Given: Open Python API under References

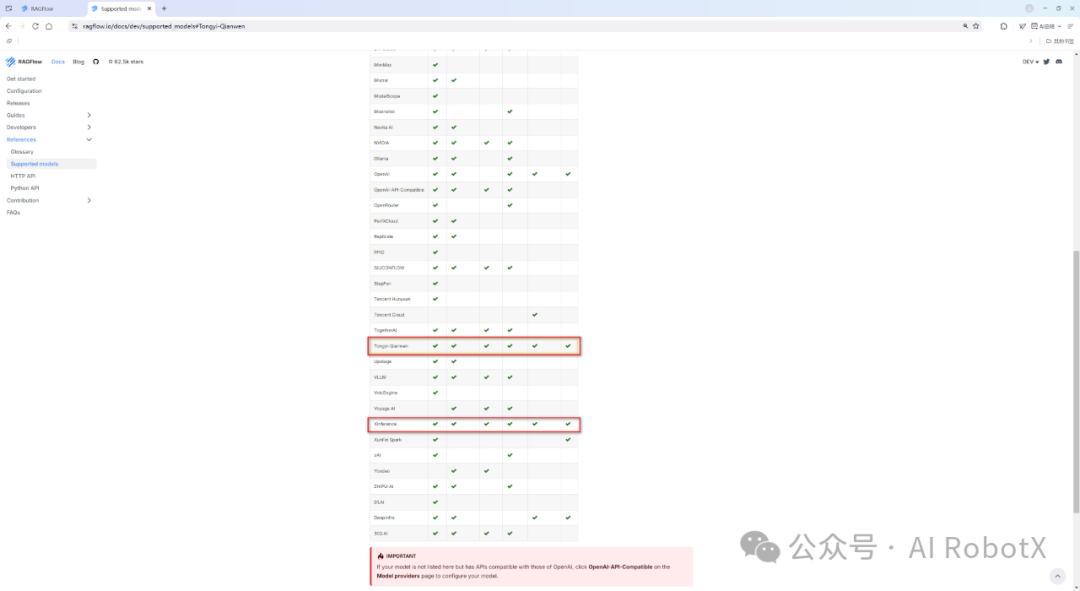Looking at the screenshot, I should [x=25, y=188].
